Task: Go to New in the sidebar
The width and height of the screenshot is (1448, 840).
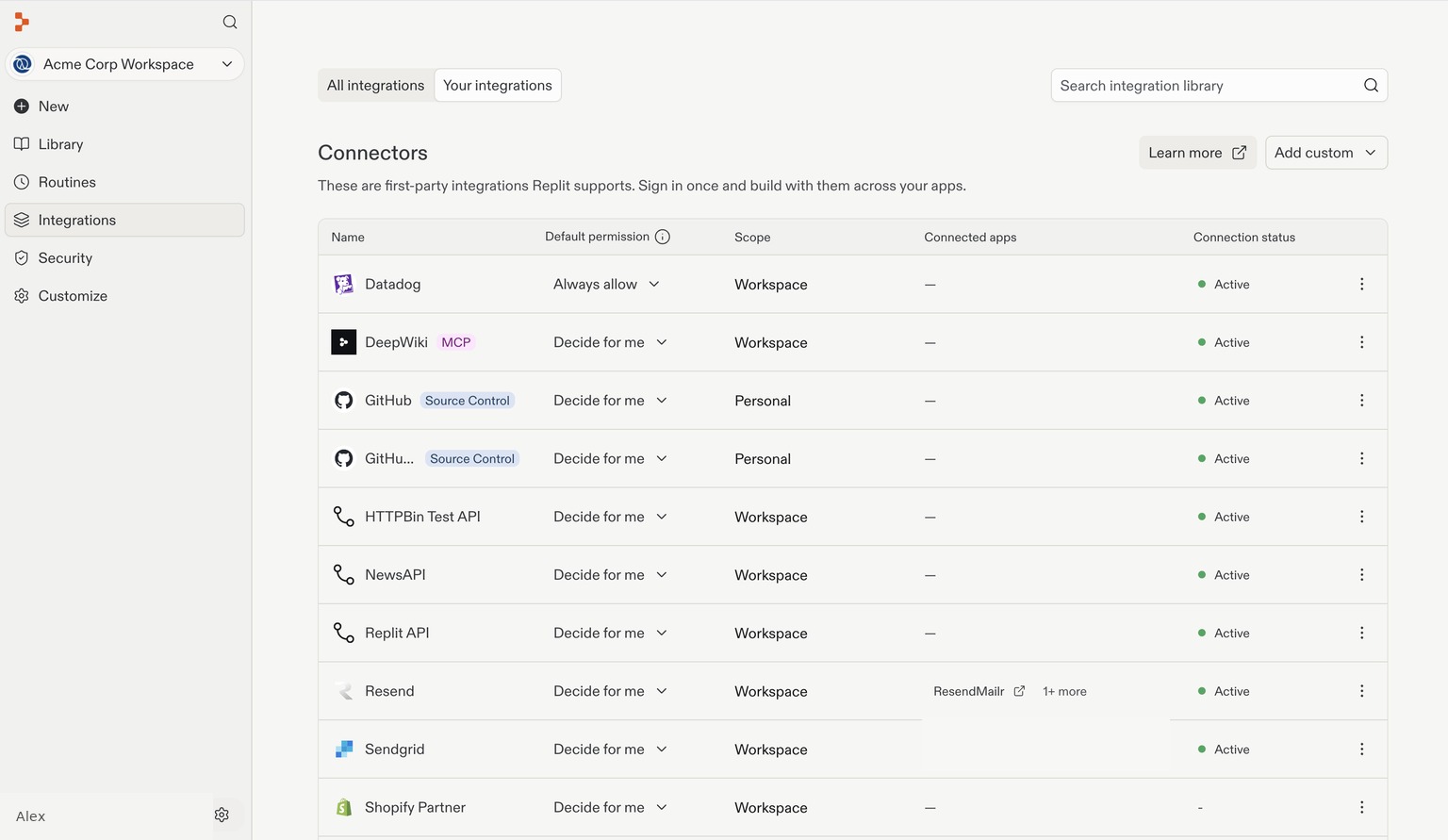Action: coord(124,107)
